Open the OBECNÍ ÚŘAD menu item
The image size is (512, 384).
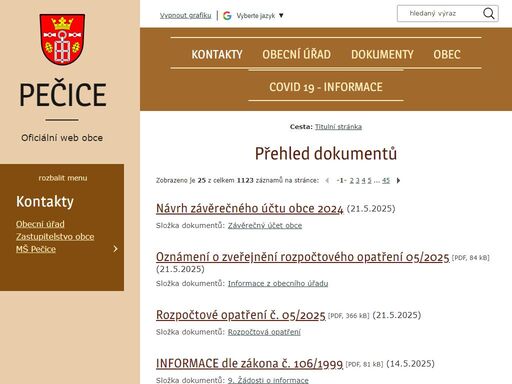pos(296,54)
